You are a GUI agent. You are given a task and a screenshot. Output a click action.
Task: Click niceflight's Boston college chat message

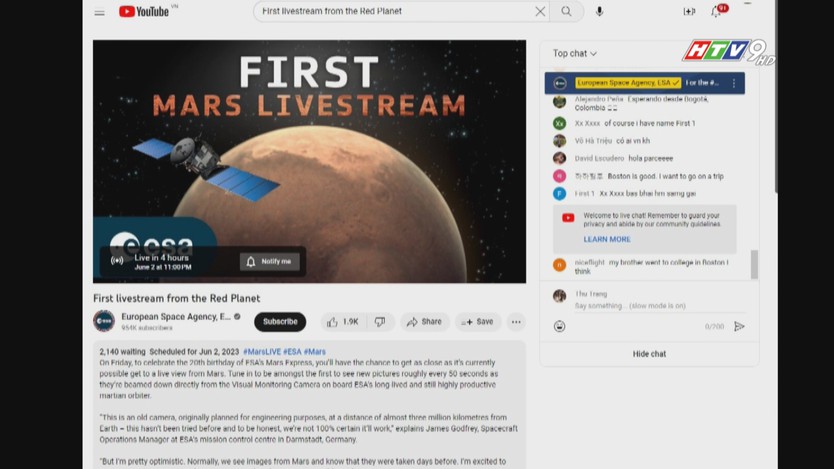652,267
